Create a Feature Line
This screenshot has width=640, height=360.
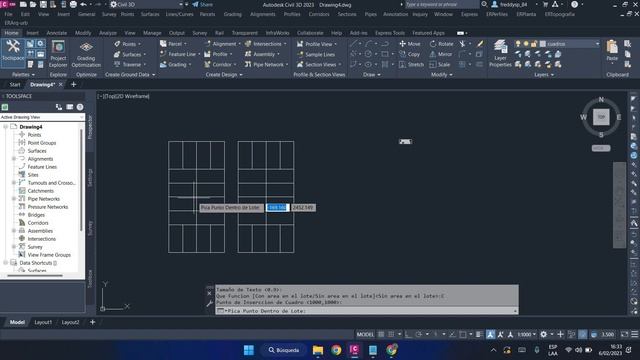point(178,54)
